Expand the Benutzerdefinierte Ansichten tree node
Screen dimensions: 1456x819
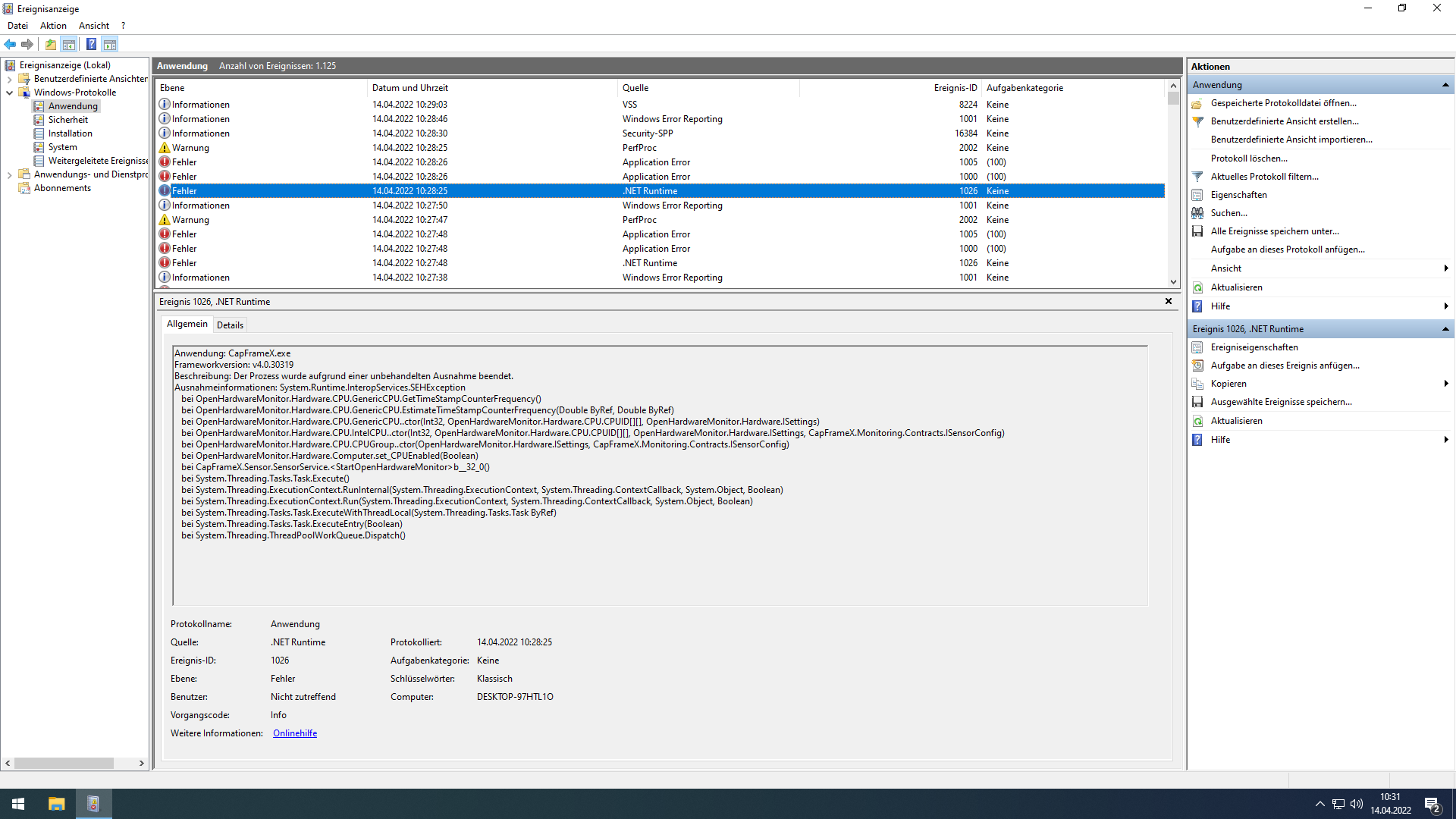click(x=9, y=79)
